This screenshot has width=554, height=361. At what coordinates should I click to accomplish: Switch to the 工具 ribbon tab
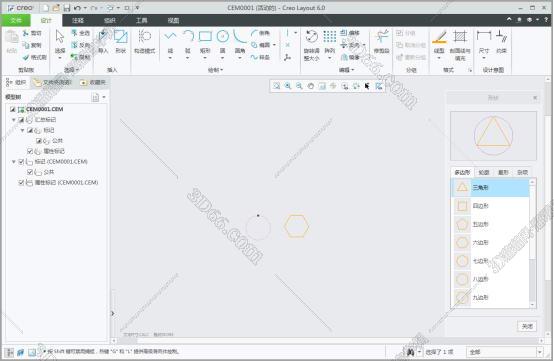(x=141, y=20)
